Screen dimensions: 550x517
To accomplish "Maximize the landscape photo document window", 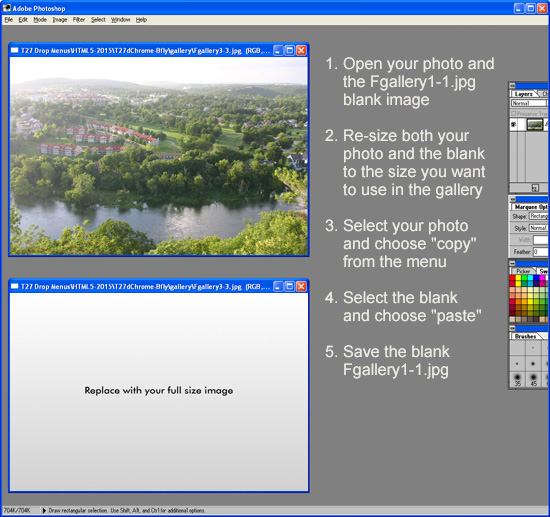I will (x=290, y=51).
